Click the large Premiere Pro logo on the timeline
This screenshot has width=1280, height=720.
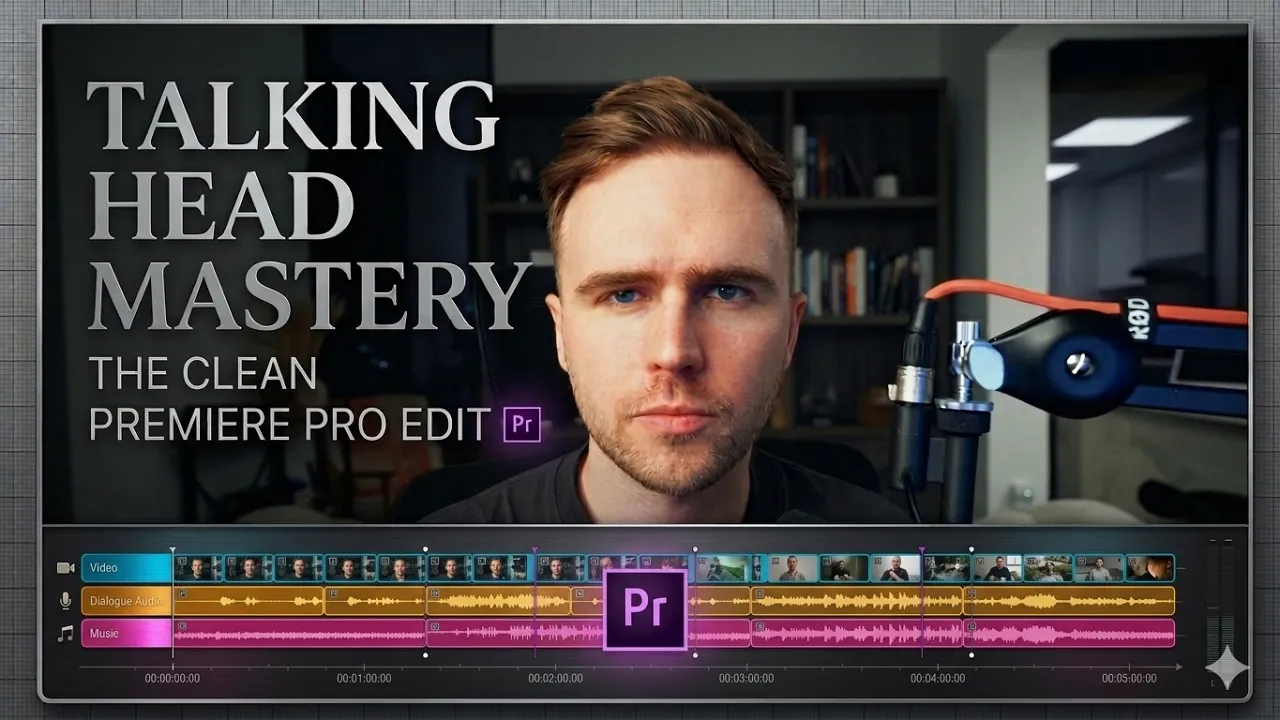tap(645, 610)
